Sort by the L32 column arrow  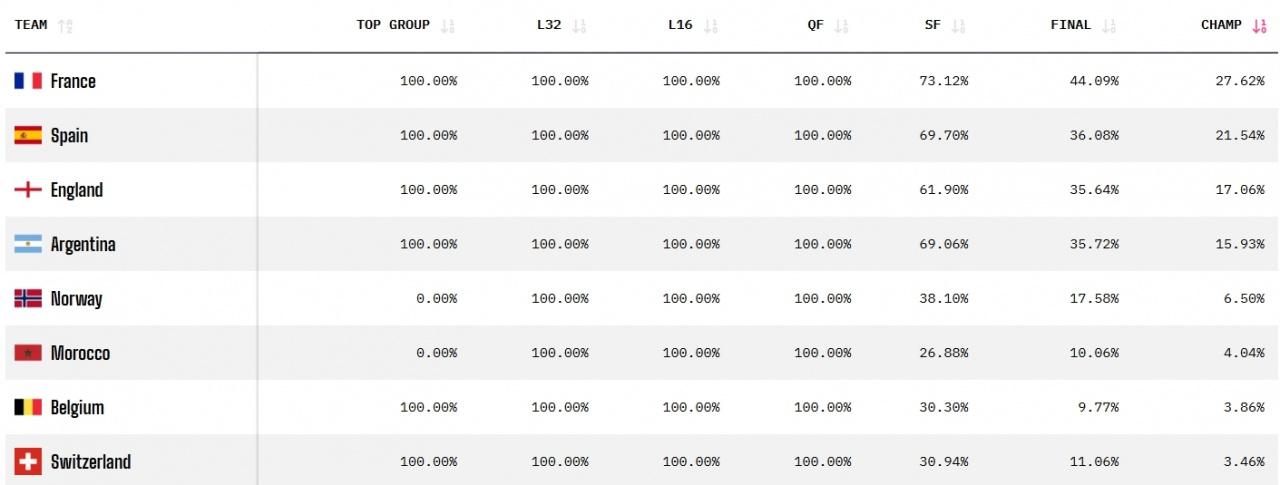pos(579,26)
